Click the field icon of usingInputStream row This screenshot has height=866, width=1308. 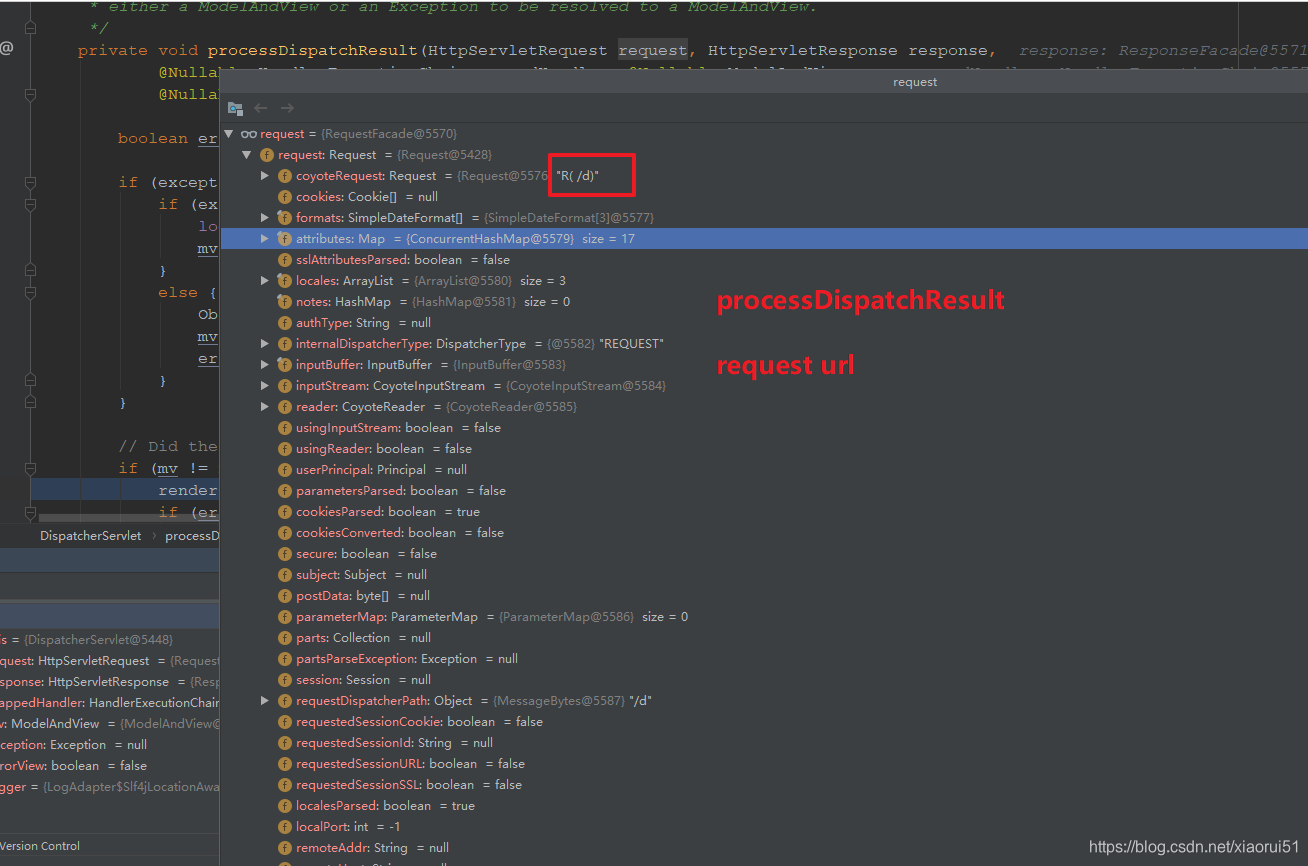(x=285, y=428)
